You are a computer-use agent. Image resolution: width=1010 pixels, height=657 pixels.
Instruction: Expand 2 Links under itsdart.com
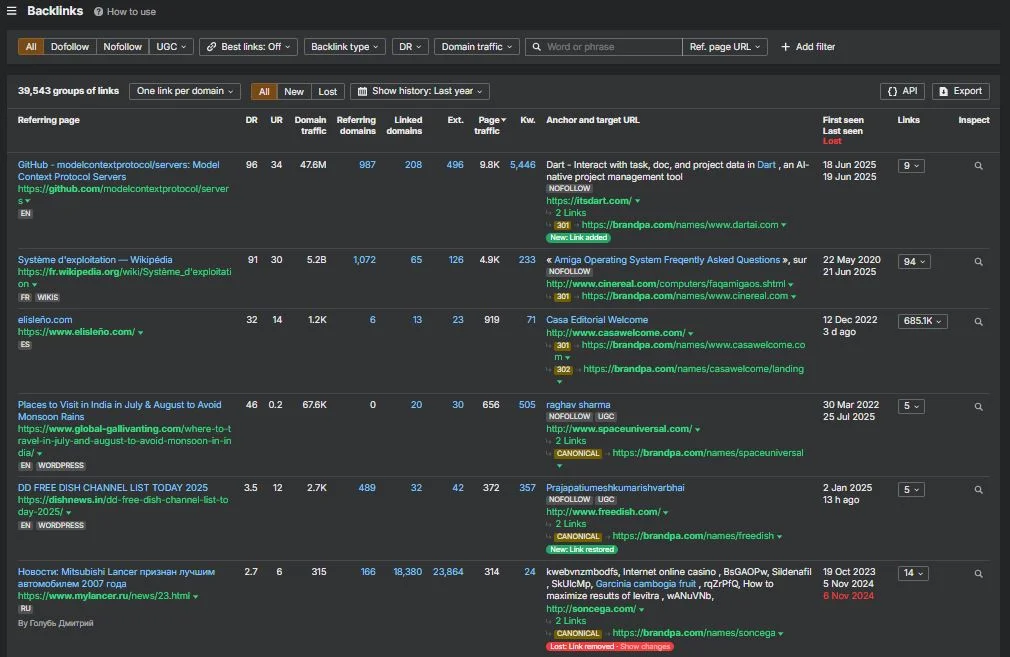(x=571, y=213)
